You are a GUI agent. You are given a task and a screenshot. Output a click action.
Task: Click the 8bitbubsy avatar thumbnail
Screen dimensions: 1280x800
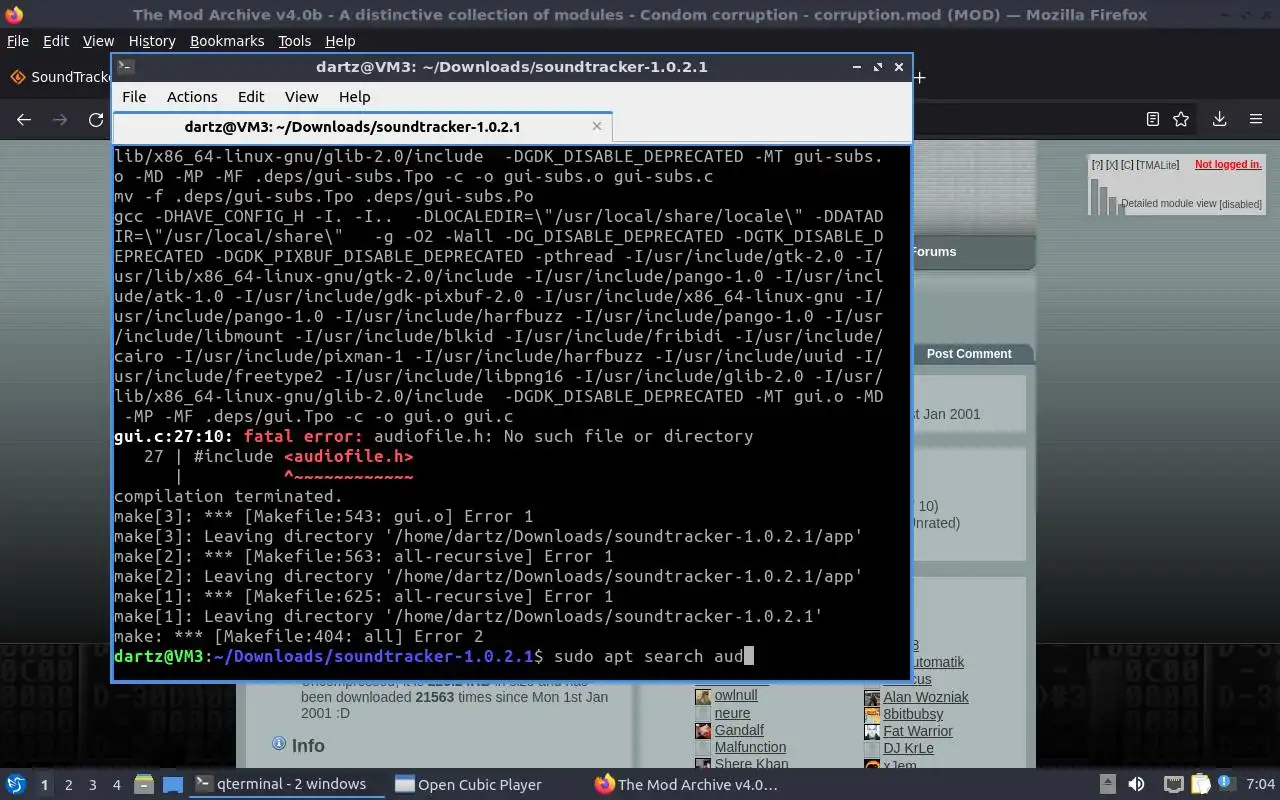click(872, 715)
